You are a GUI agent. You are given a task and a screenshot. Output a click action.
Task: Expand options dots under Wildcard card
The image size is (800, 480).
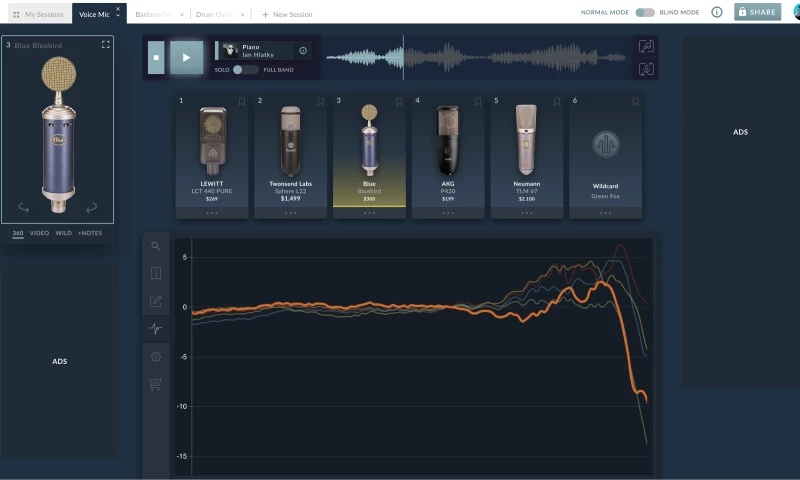(605, 213)
